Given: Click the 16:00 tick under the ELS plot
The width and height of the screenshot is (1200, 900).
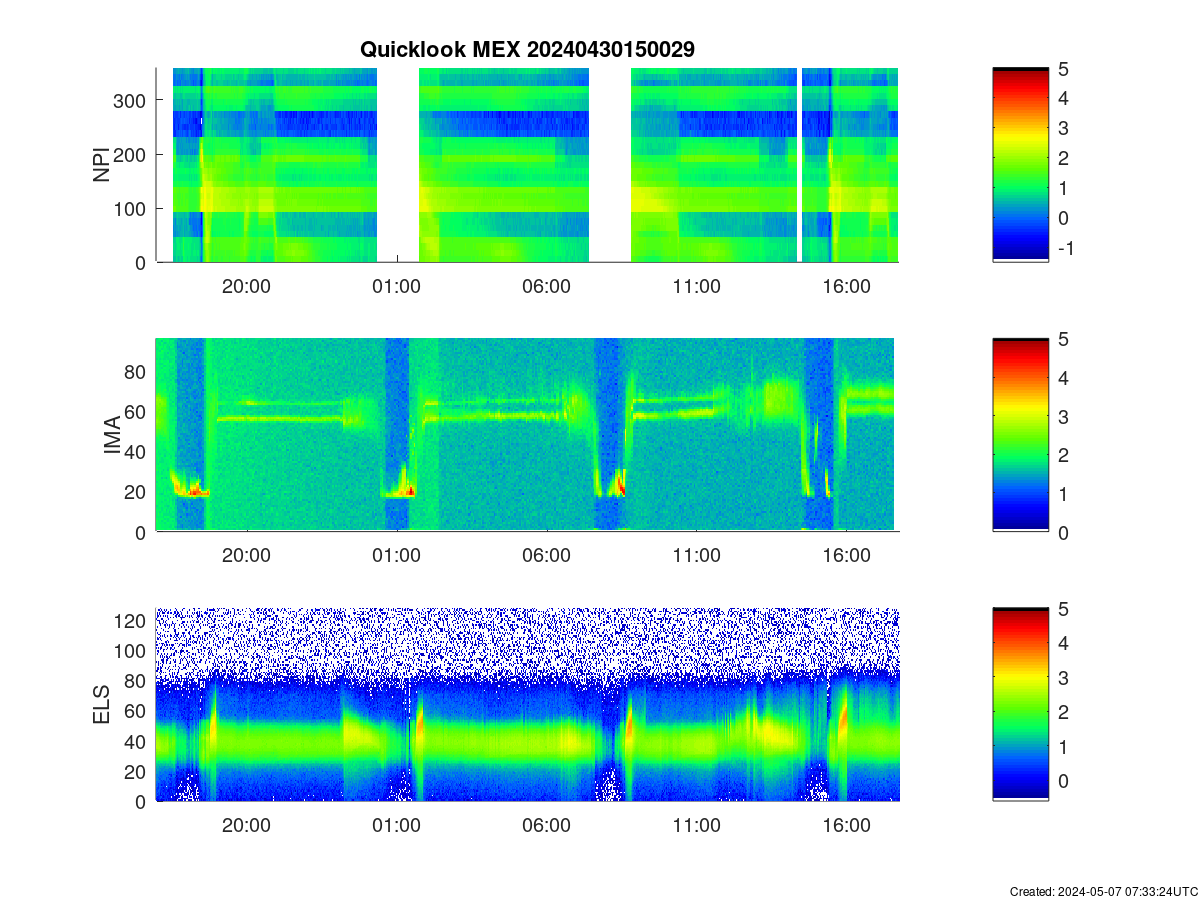Looking at the screenshot, I should coord(846,826).
